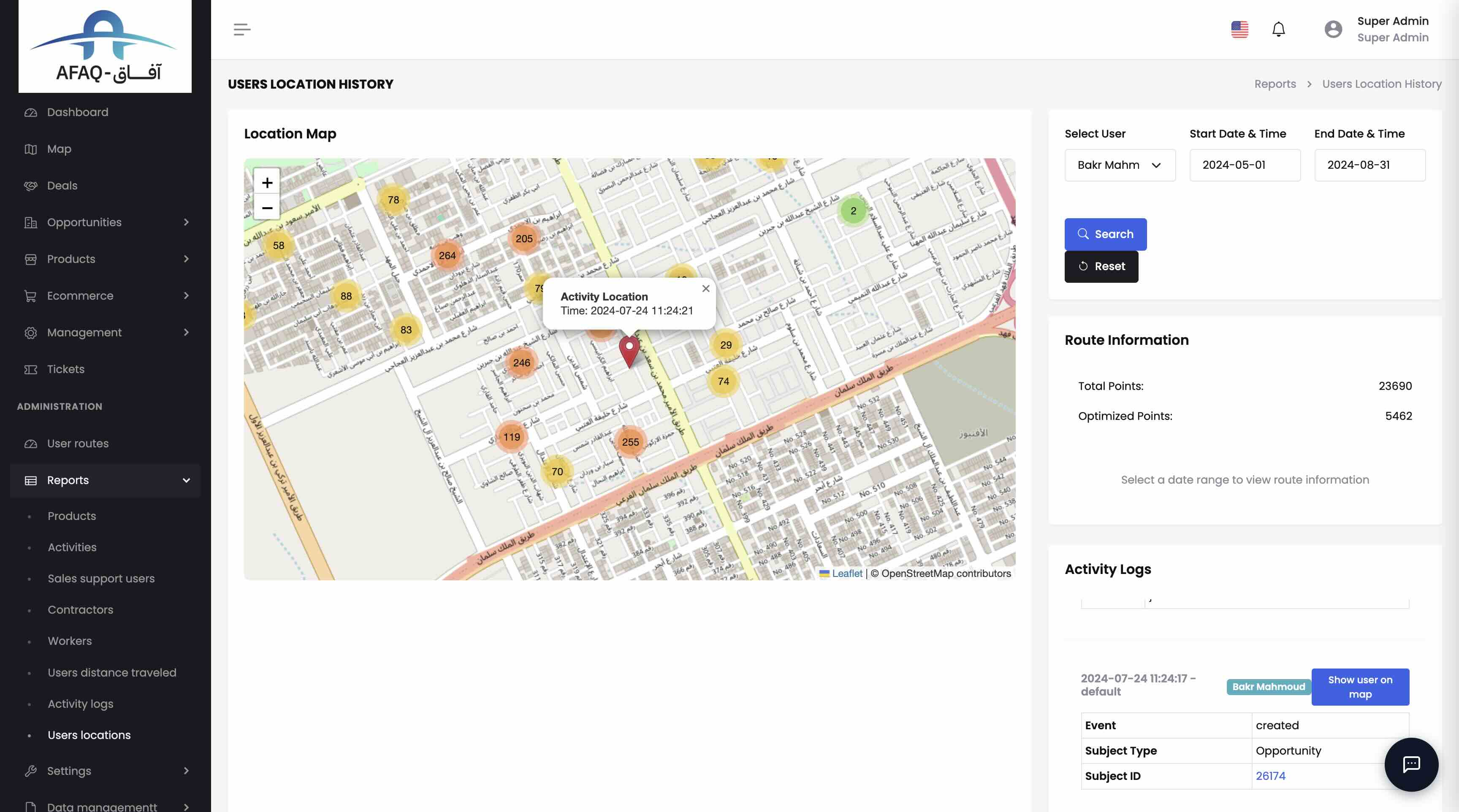Click the 255 map cluster
This screenshot has width=1459, height=812.
coord(630,442)
